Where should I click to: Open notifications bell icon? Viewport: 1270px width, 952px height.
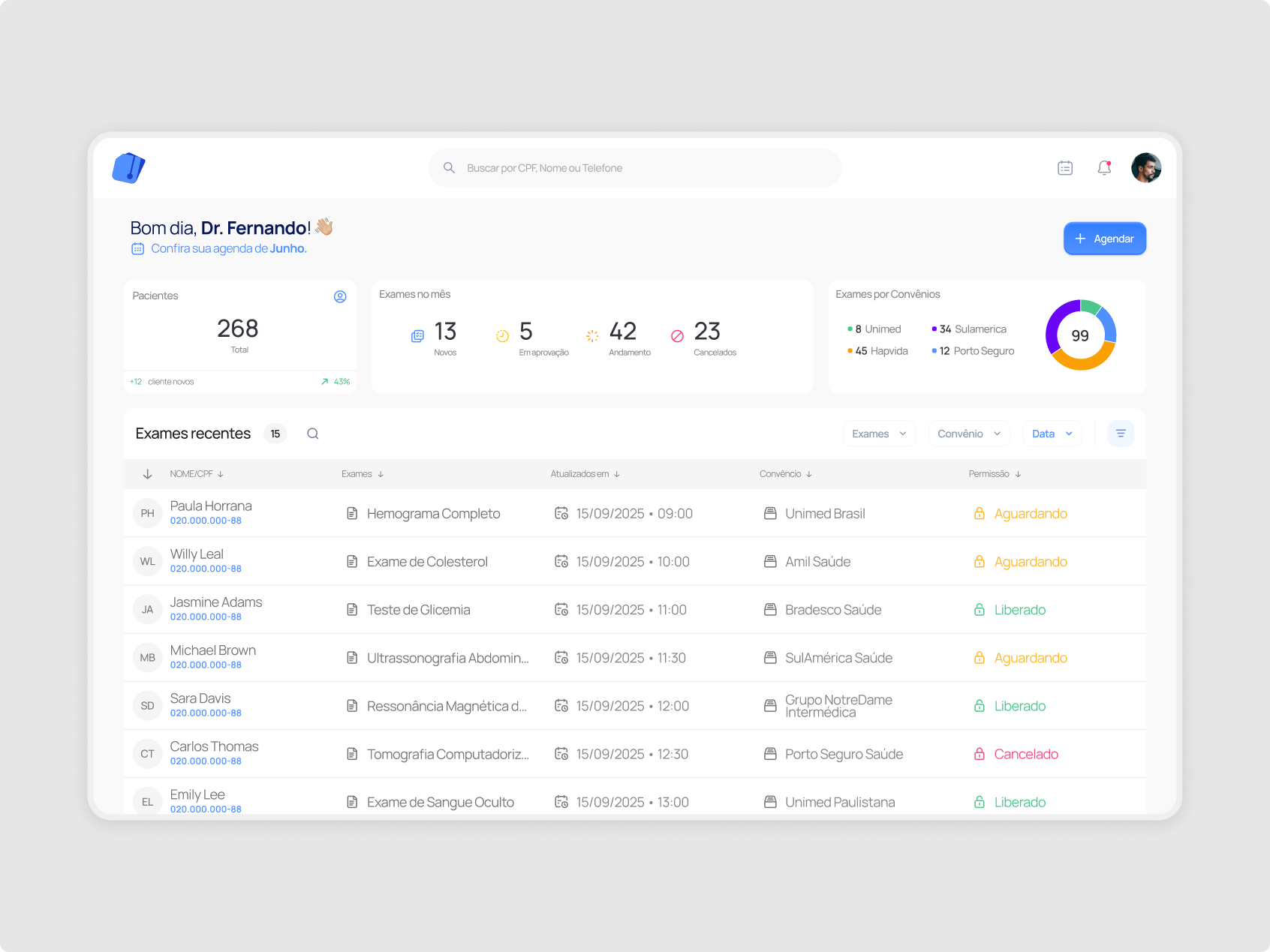click(x=1104, y=168)
